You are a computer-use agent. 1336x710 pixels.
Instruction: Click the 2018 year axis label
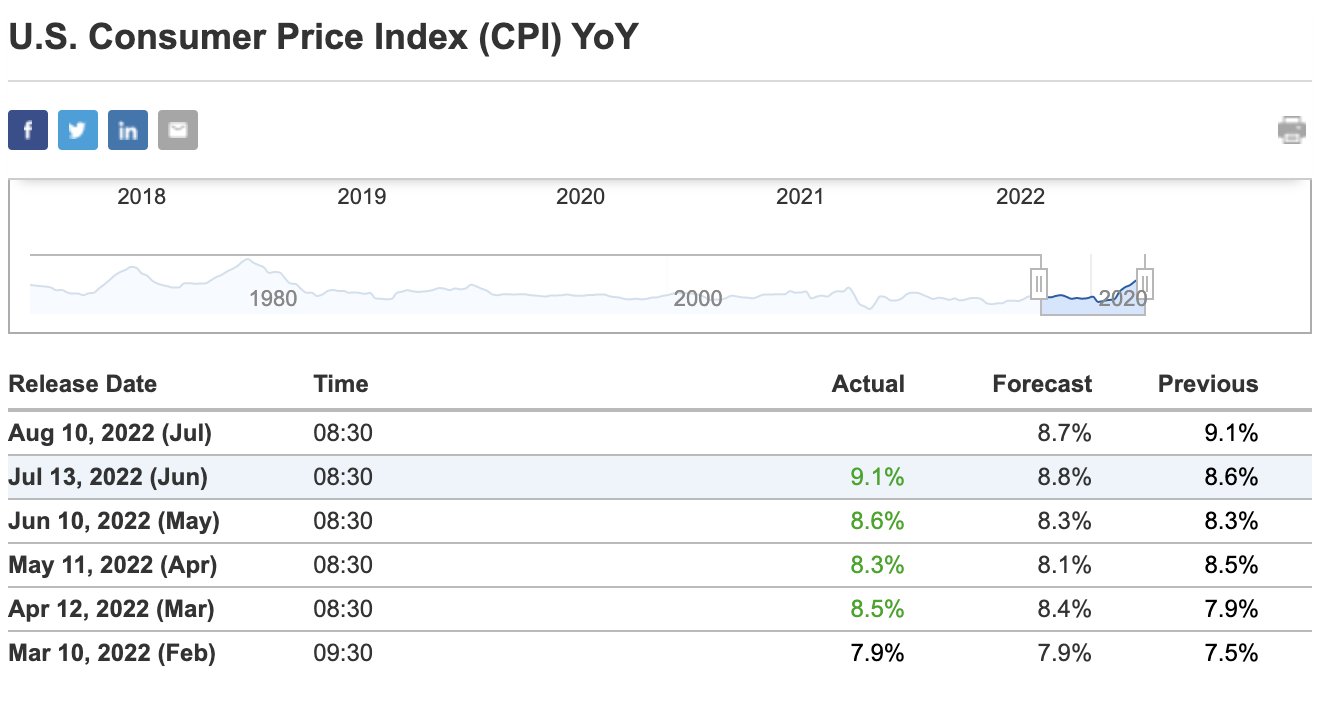click(x=142, y=196)
